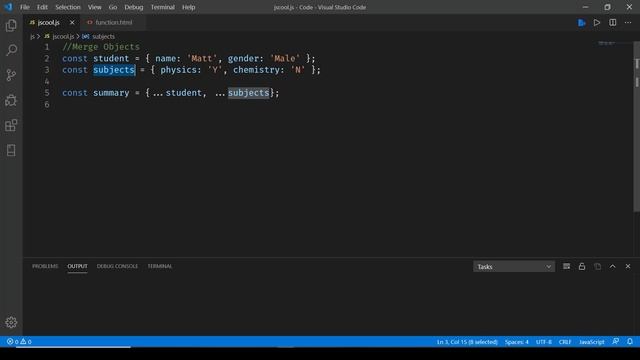Open the Explorer view in activity bar
This screenshot has height=360, width=640.
[11, 25]
